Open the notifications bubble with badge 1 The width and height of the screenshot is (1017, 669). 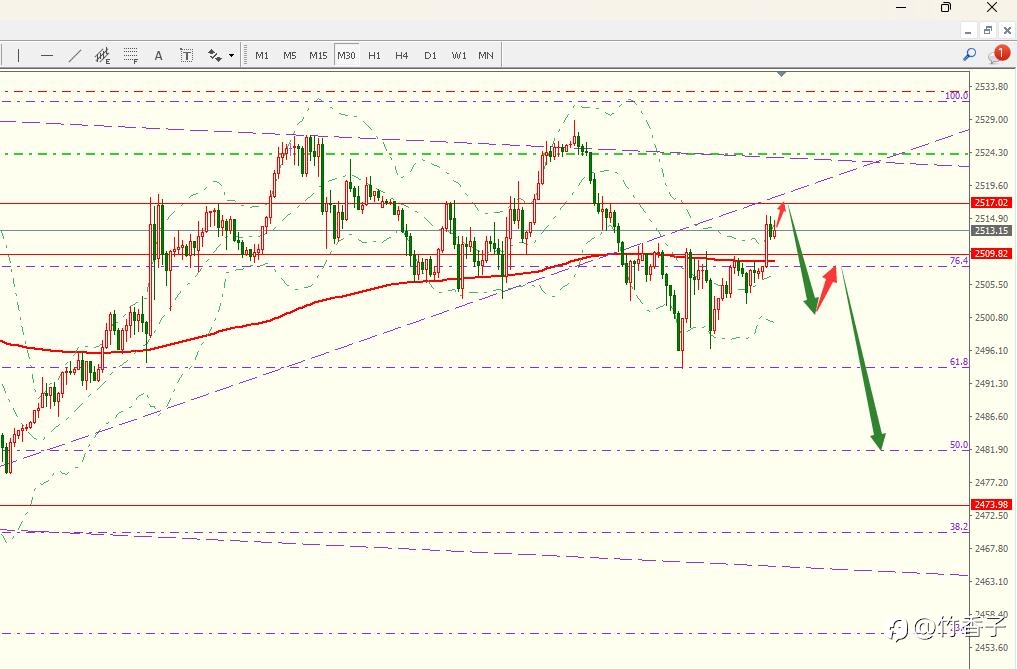click(999, 54)
